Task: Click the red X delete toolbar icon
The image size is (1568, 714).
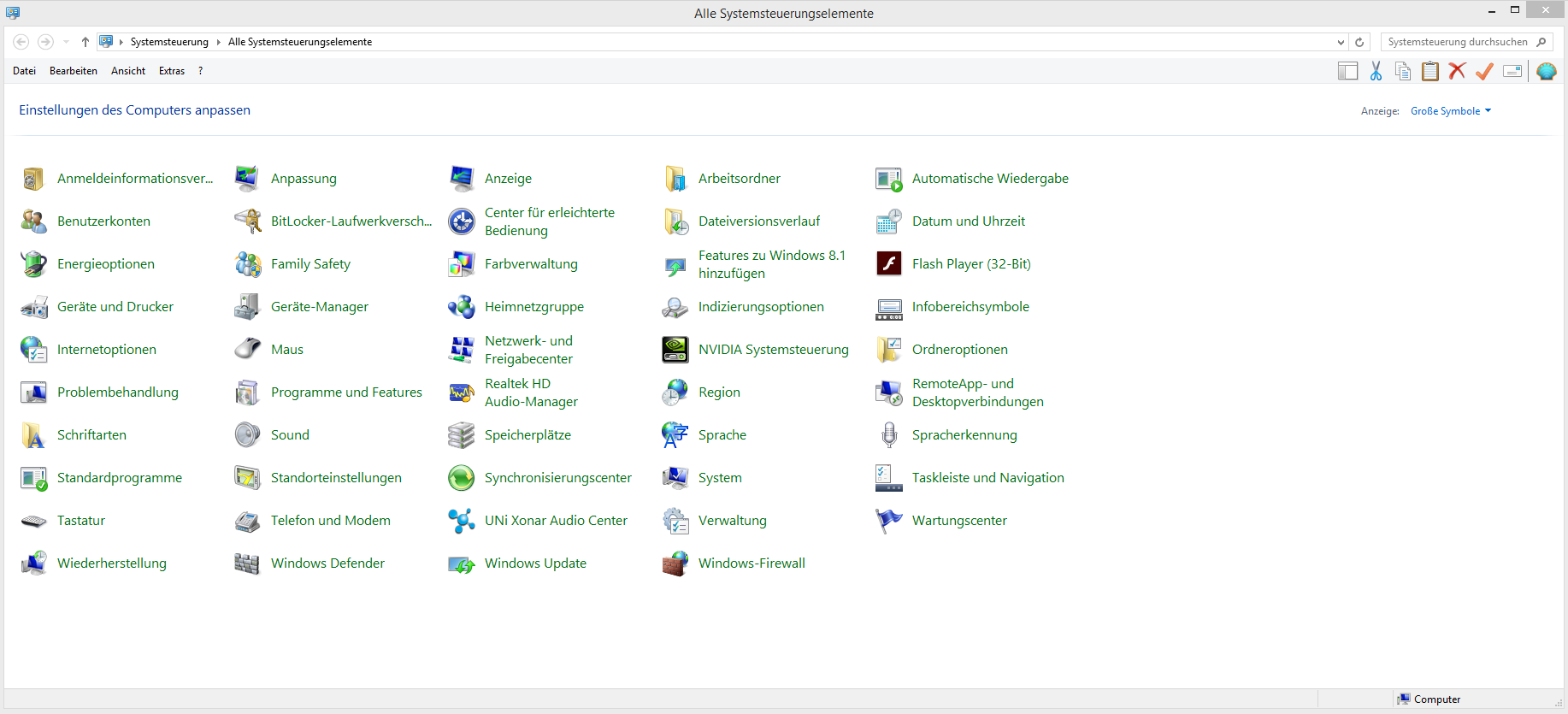Action: pyautogui.click(x=1458, y=71)
